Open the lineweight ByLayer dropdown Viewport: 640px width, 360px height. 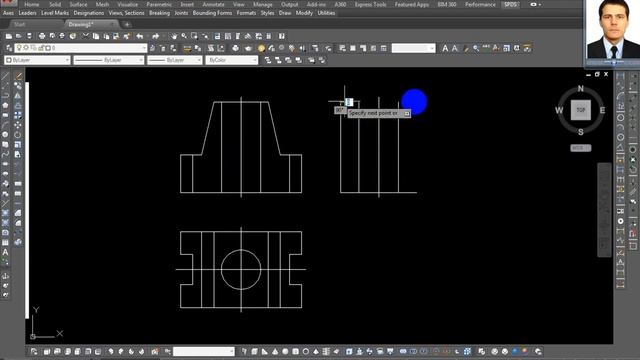point(199,60)
